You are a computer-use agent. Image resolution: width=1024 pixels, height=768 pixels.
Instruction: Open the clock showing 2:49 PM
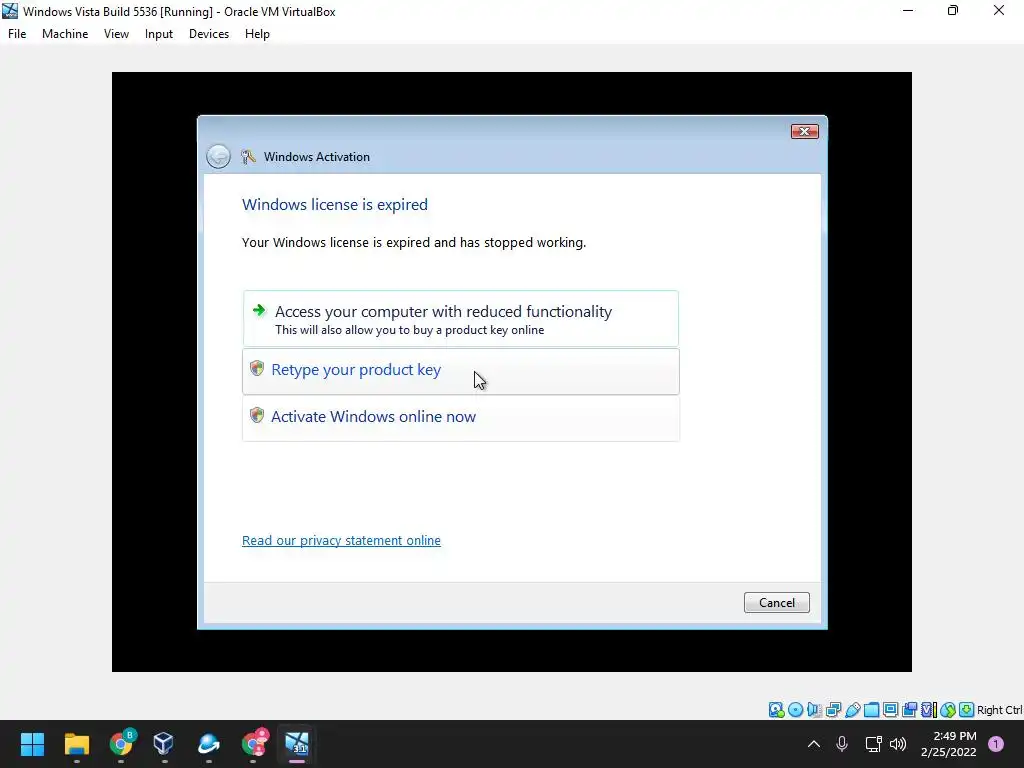pos(948,744)
